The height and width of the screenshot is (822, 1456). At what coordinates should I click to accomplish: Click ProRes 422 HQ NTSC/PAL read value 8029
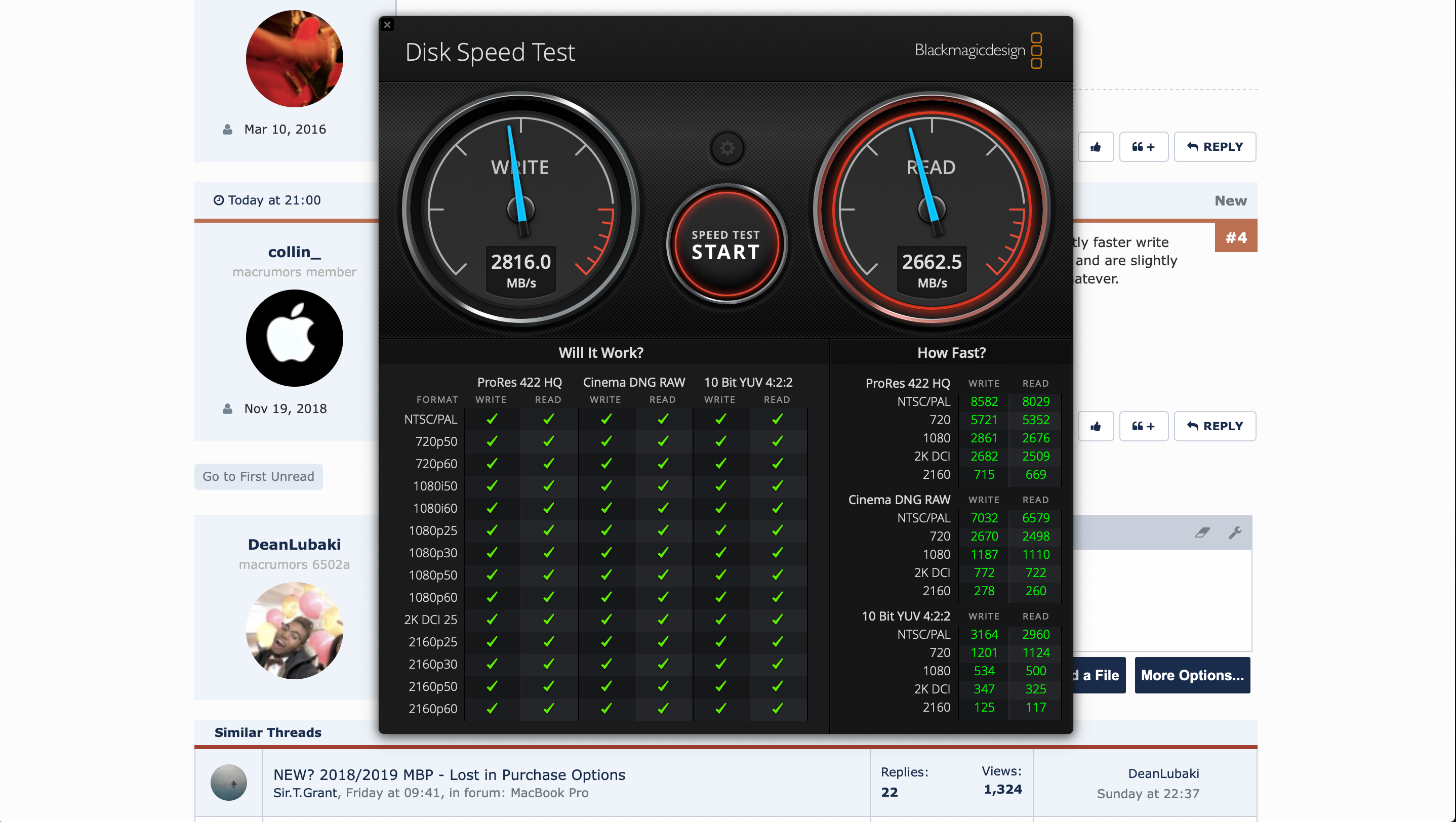click(1035, 401)
